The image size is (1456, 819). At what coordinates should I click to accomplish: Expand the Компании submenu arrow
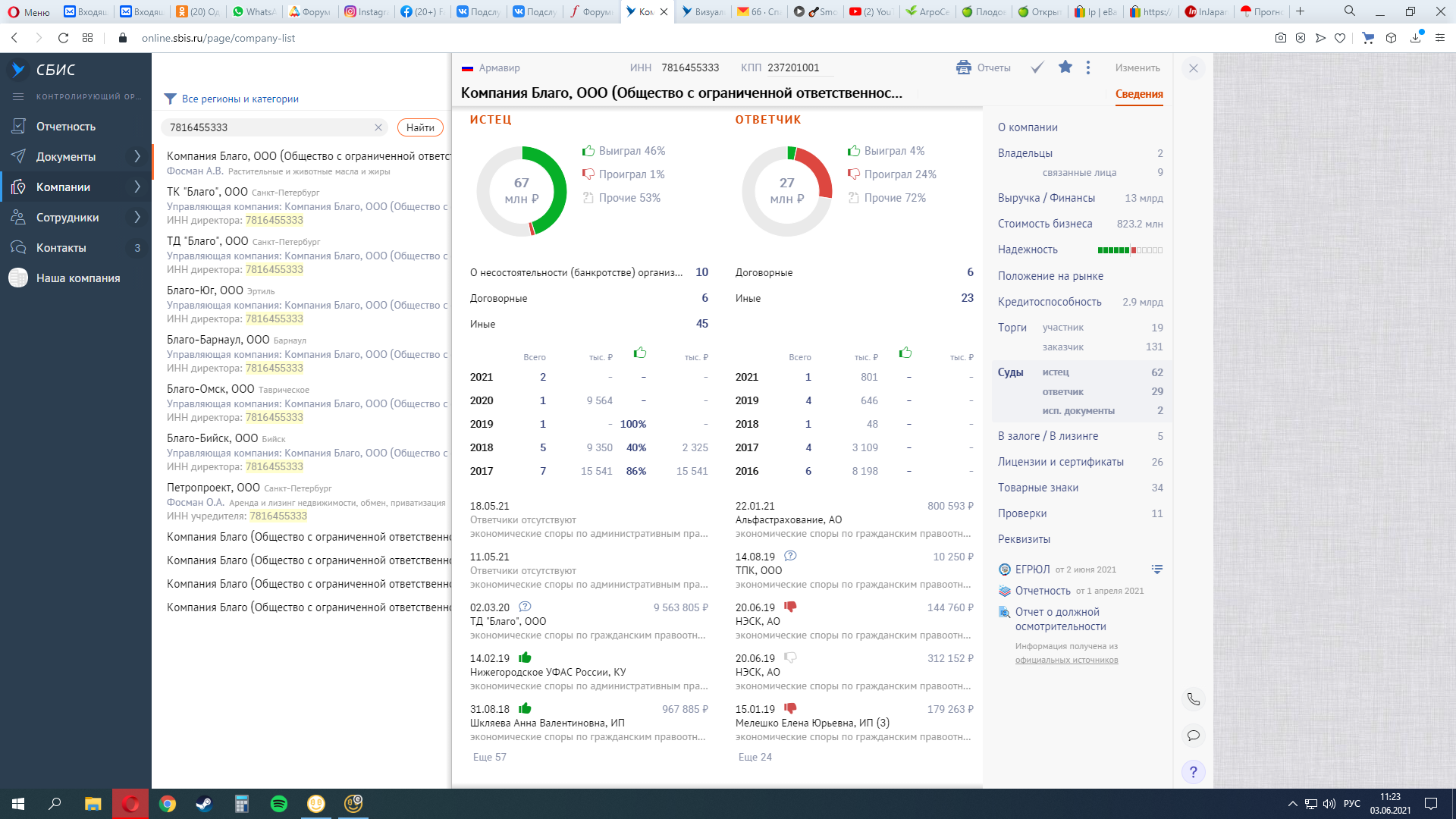(137, 187)
